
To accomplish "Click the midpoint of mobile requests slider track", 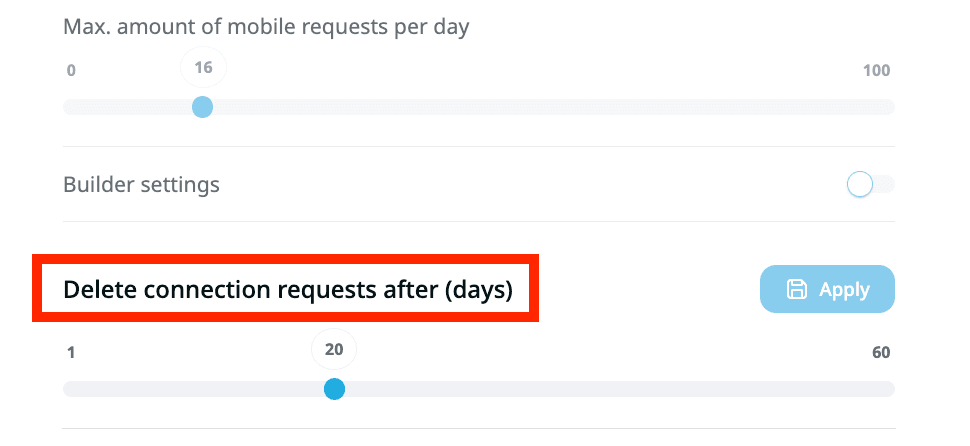I will point(479,107).
